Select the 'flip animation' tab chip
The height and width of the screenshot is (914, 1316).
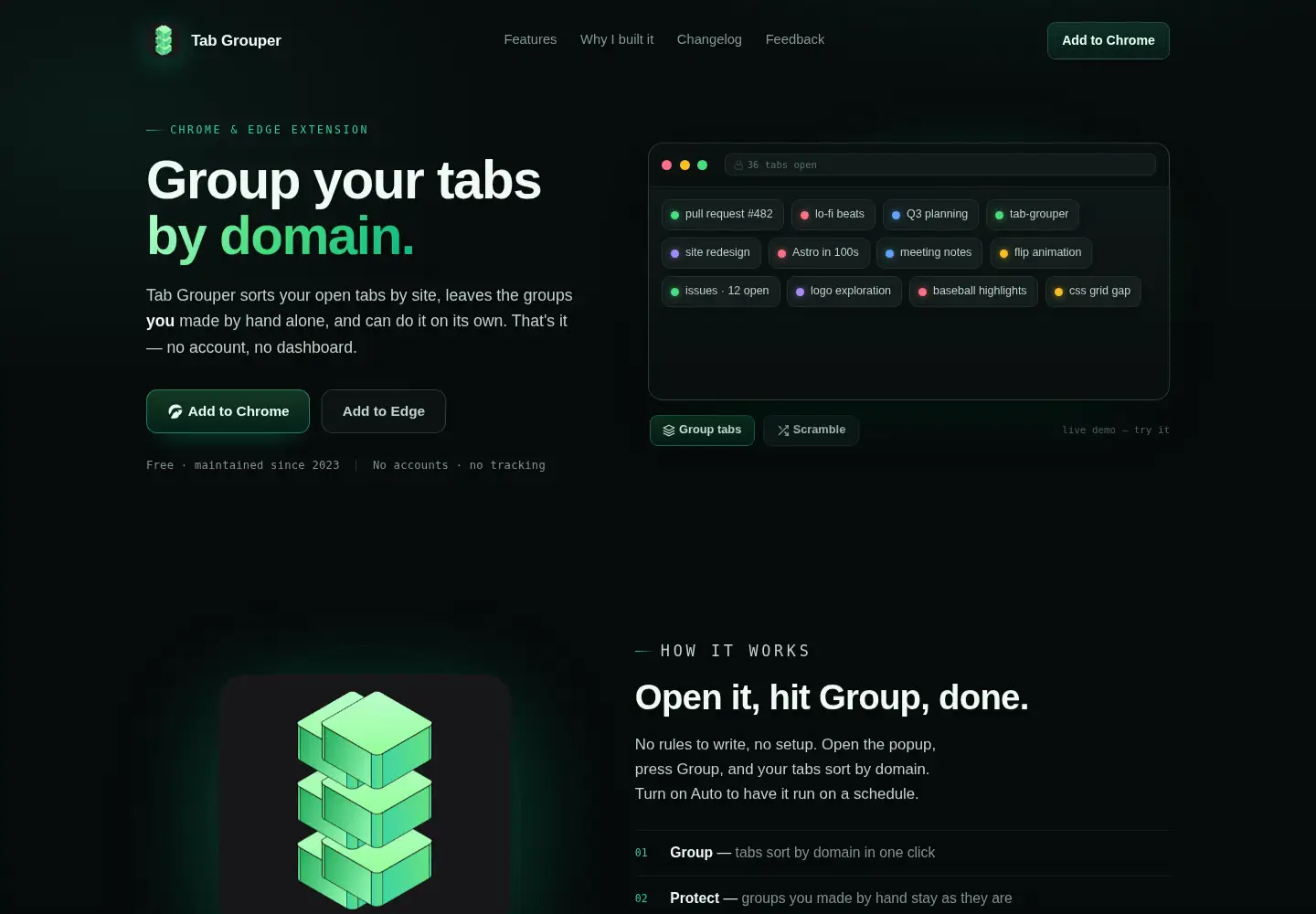1041,253
